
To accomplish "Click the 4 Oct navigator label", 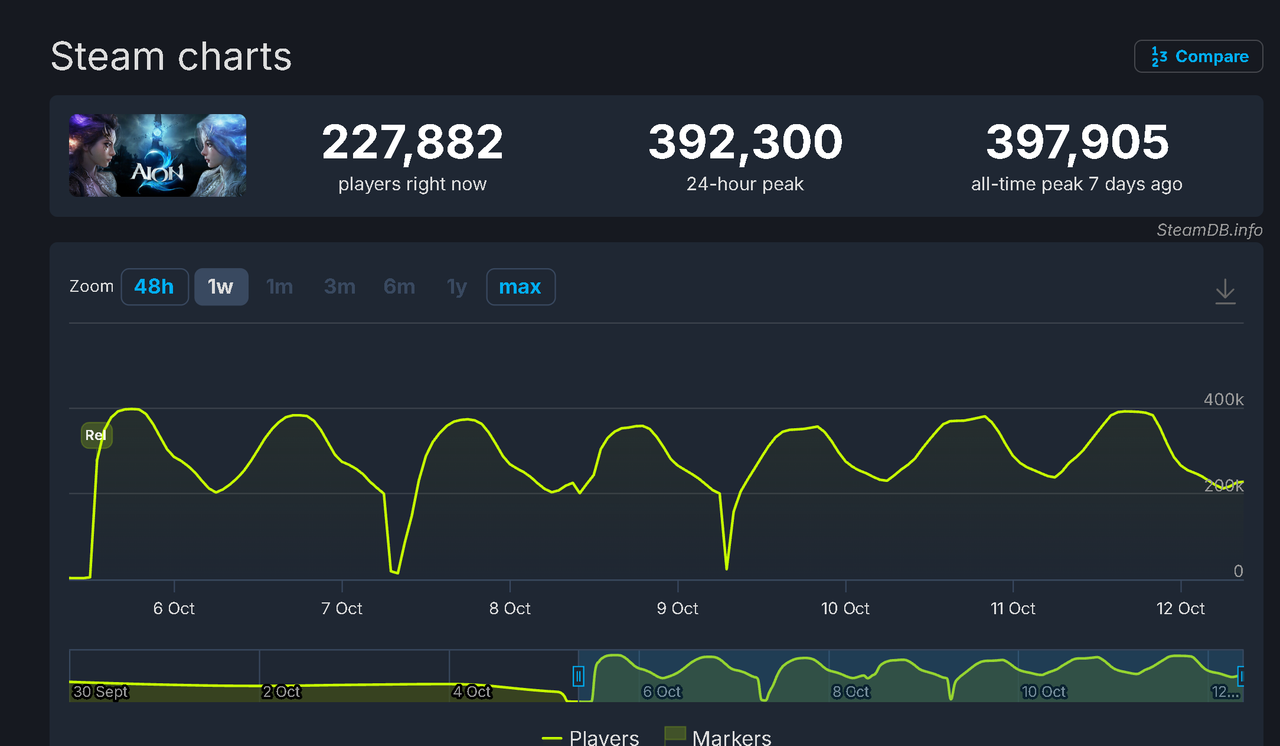I will [471, 691].
